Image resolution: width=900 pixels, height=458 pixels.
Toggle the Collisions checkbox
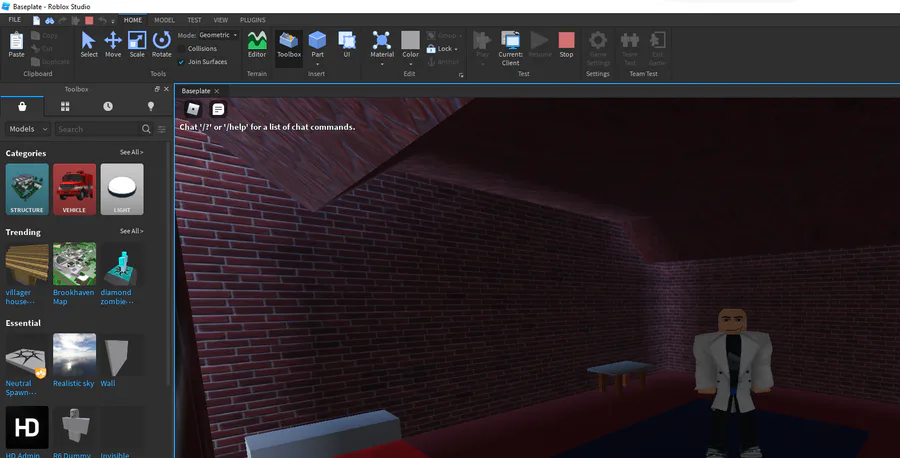tap(181, 49)
